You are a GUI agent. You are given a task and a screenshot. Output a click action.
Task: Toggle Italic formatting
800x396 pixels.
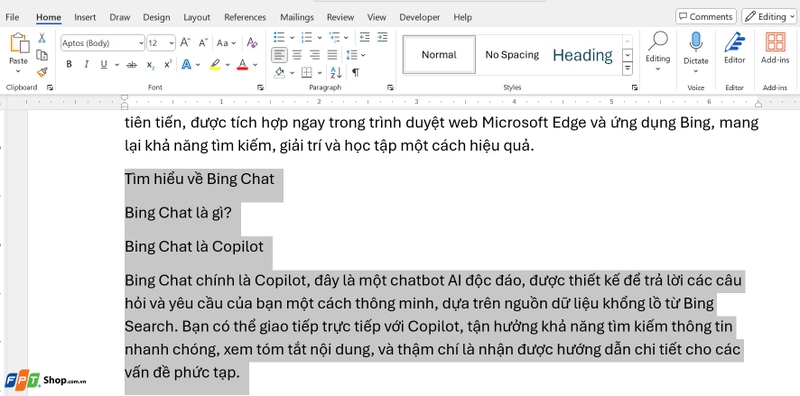[x=86, y=65]
